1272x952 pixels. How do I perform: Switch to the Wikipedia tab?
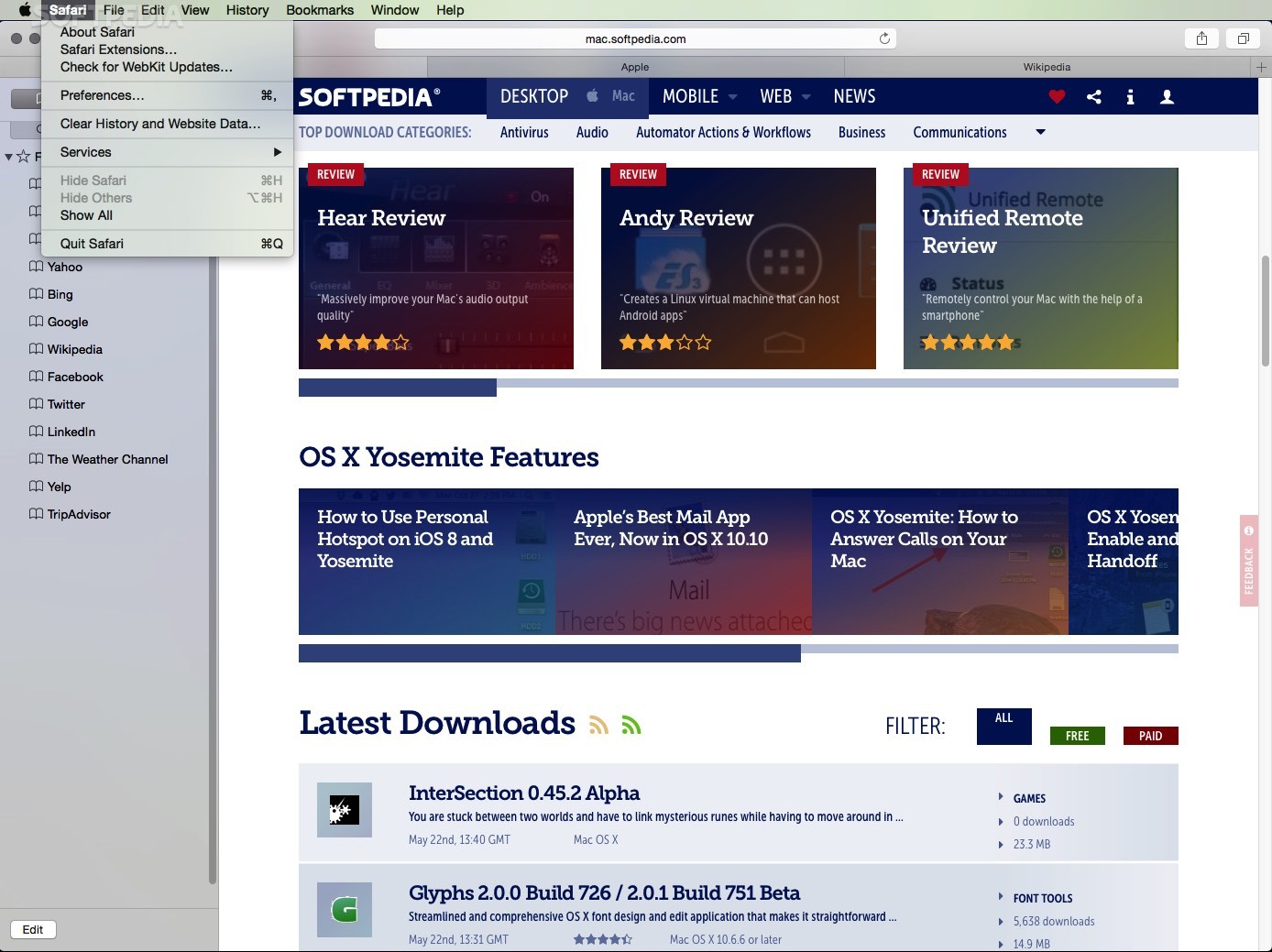pyautogui.click(x=1047, y=67)
